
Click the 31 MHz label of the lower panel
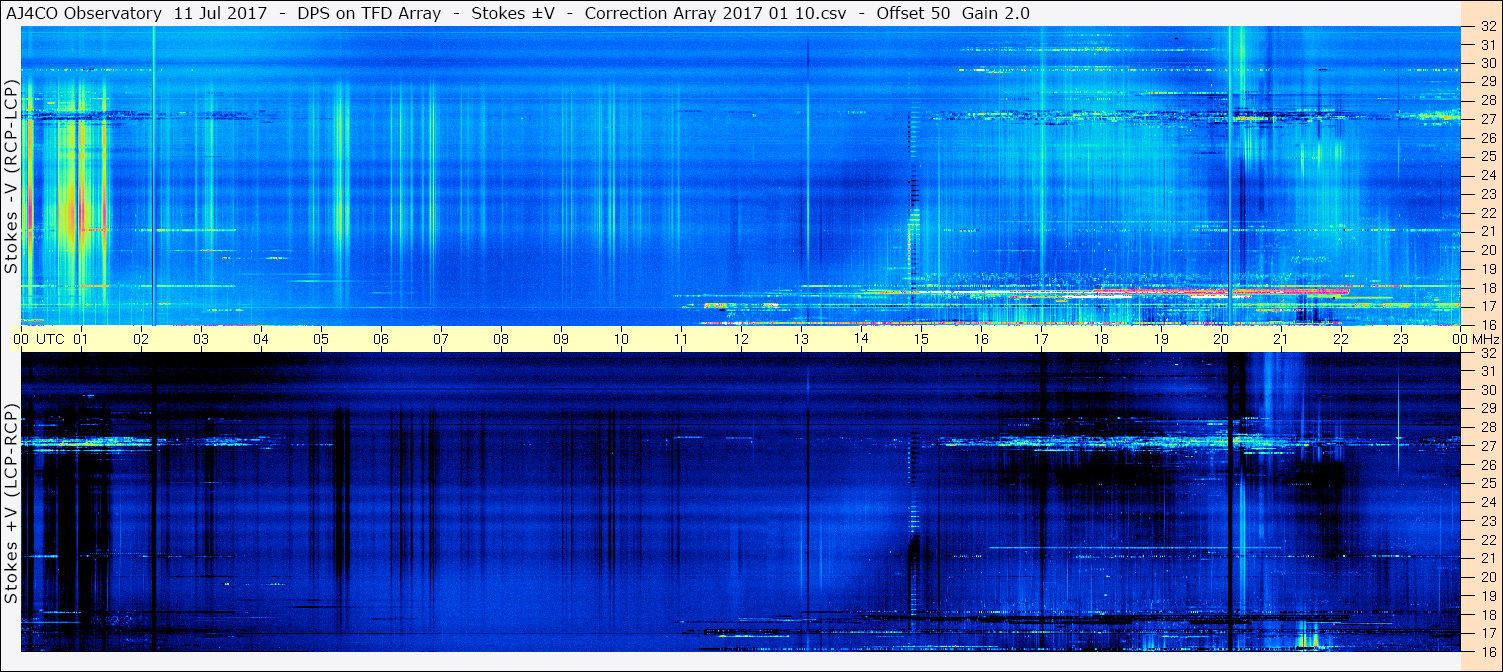pyautogui.click(x=1487, y=371)
